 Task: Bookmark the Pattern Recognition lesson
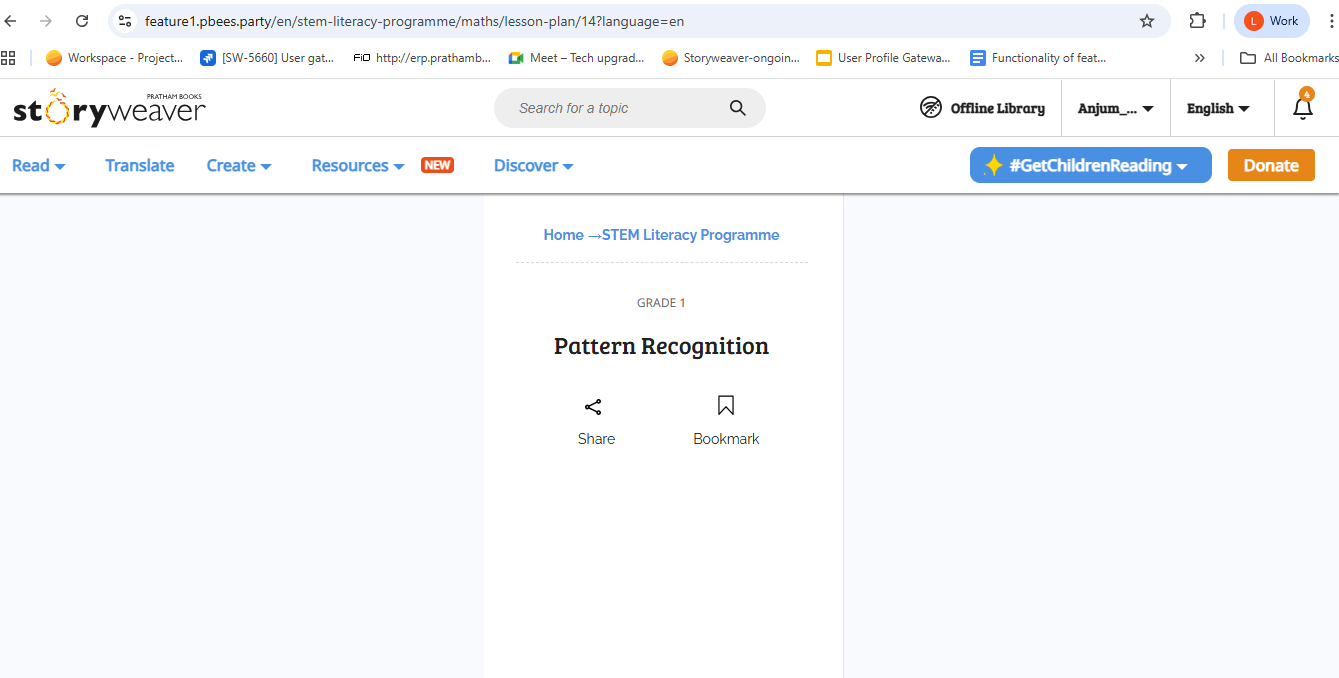click(726, 406)
